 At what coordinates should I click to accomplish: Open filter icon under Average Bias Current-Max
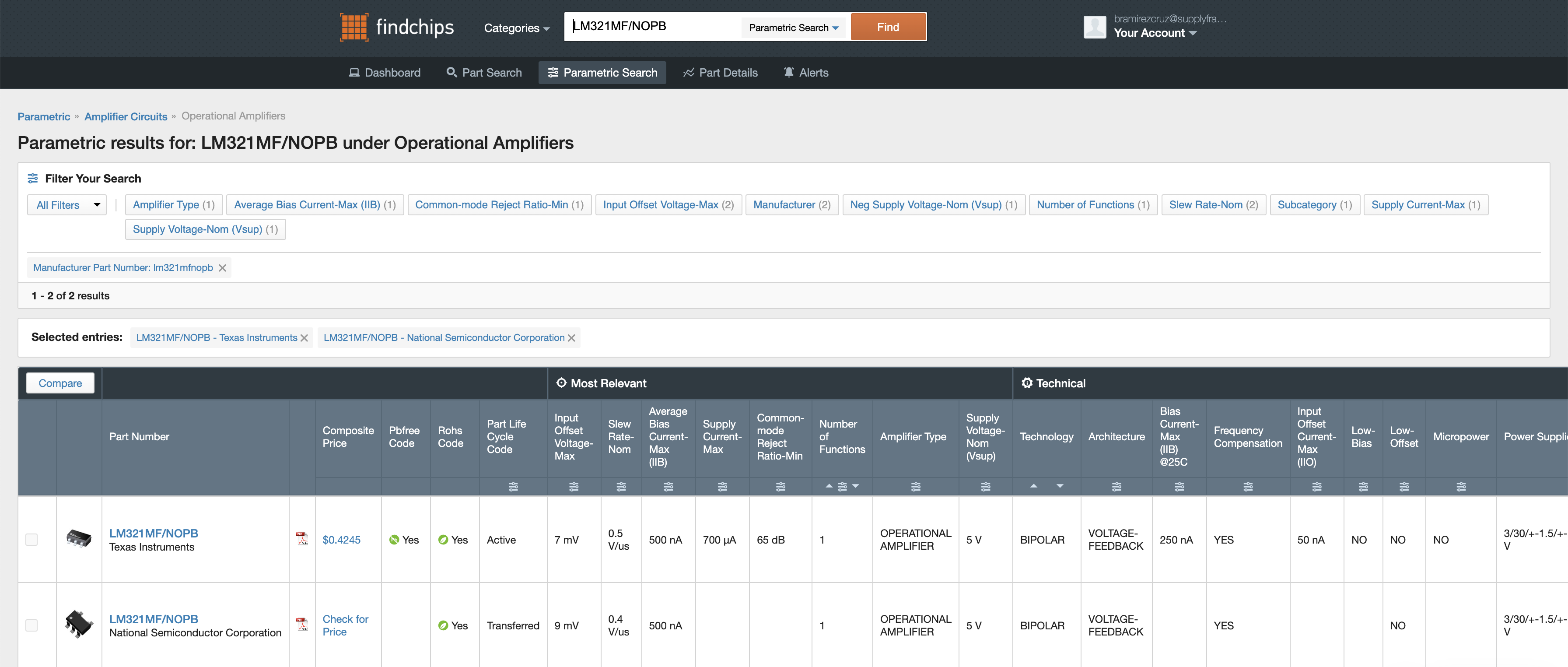[x=668, y=487]
